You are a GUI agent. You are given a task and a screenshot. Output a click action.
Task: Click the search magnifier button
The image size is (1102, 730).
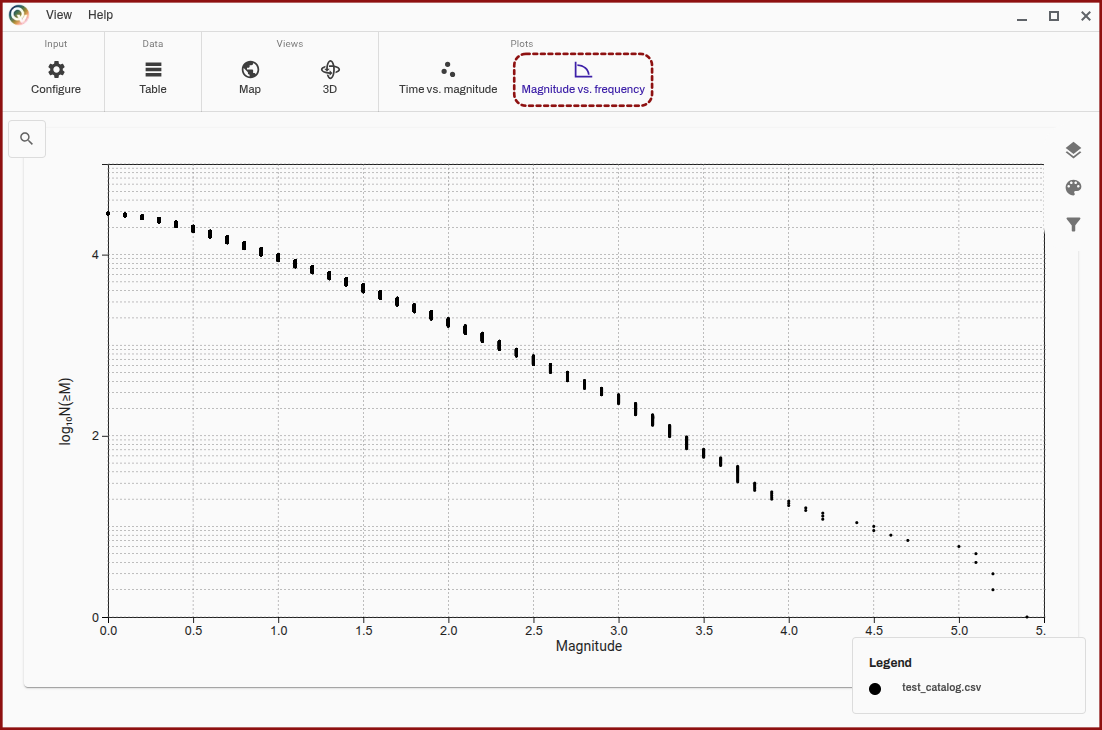tap(27, 138)
